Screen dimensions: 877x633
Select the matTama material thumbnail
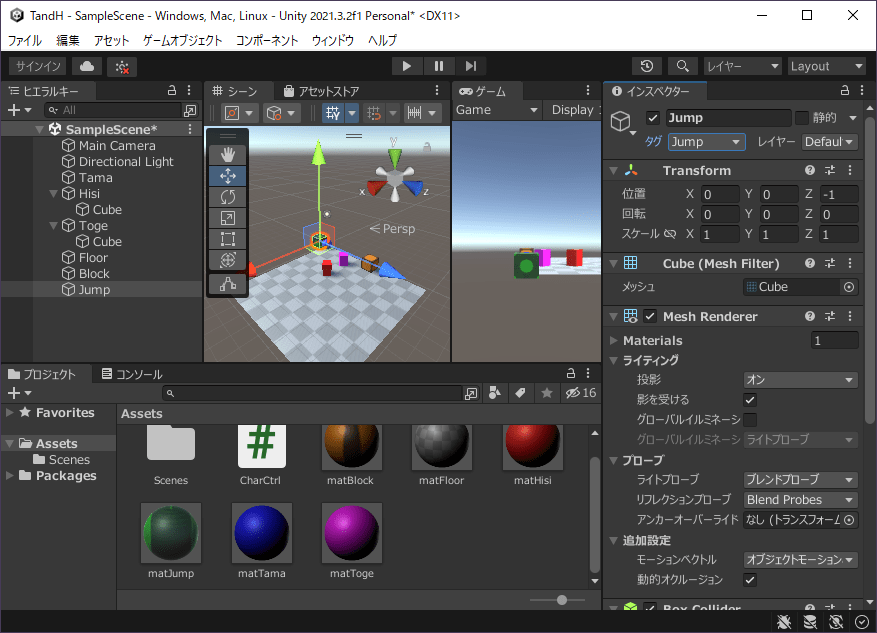[x=262, y=533]
